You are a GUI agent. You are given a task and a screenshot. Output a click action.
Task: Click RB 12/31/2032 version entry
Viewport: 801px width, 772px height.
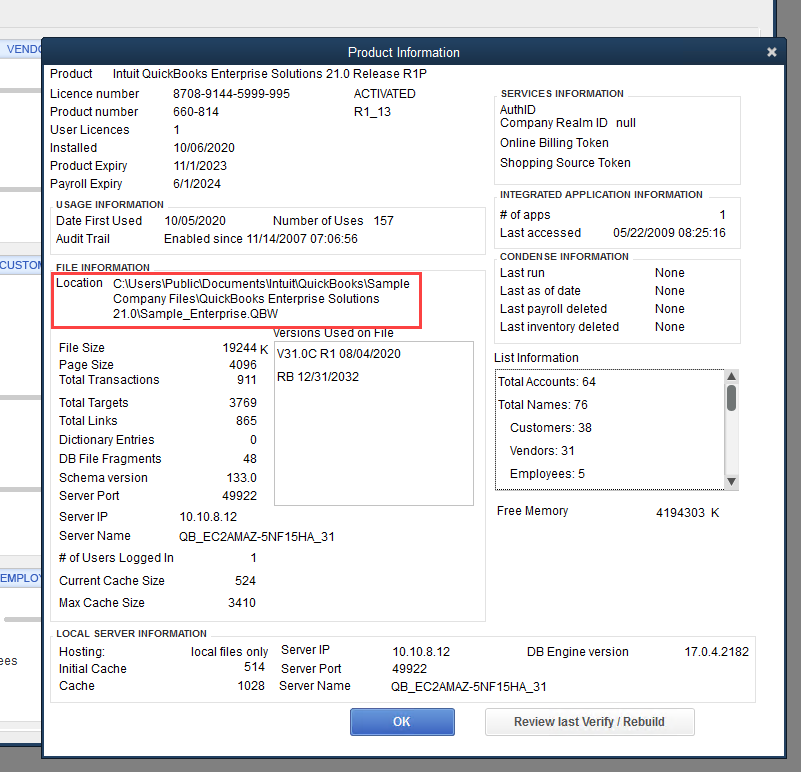coord(318,377)
